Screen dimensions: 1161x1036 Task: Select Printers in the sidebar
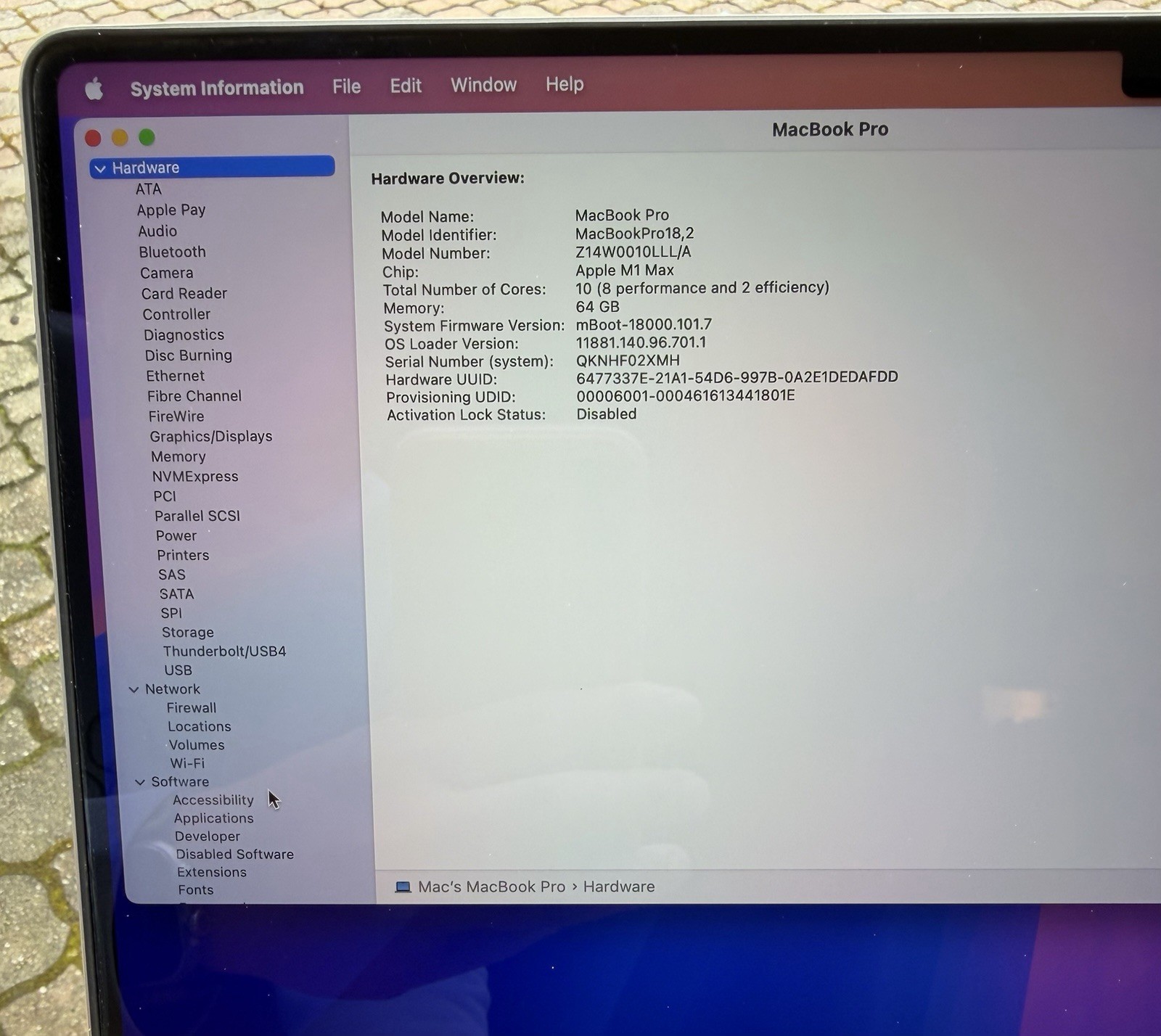tap(183, 555)
